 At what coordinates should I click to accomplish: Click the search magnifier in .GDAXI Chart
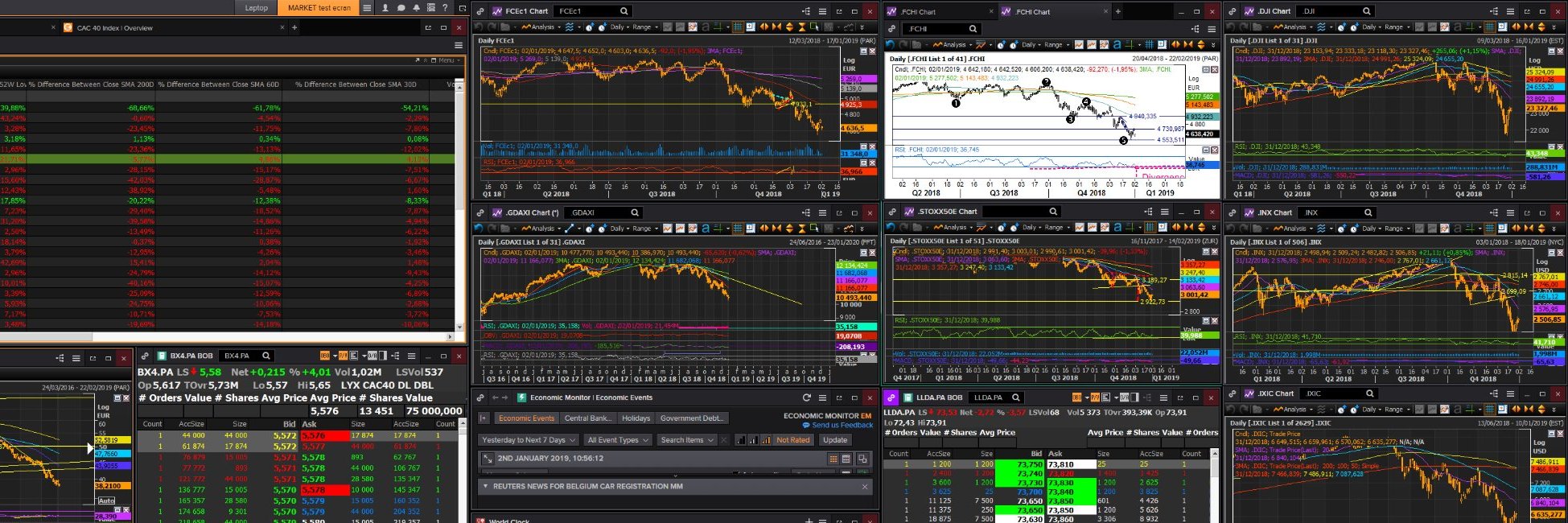(x=635, y=212)
